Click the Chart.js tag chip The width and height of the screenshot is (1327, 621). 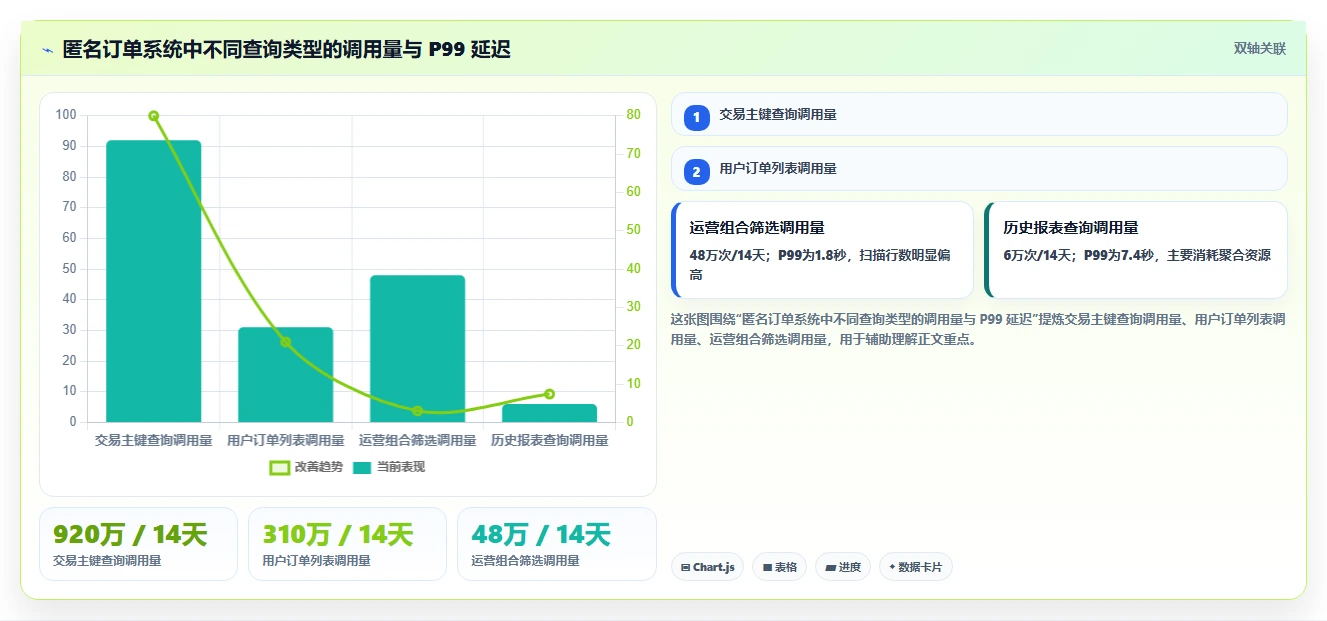707,567
